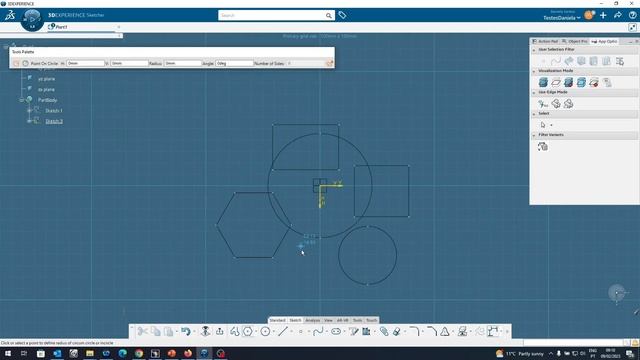Expand the Sketch.1 tree node

tap(29, 111)
